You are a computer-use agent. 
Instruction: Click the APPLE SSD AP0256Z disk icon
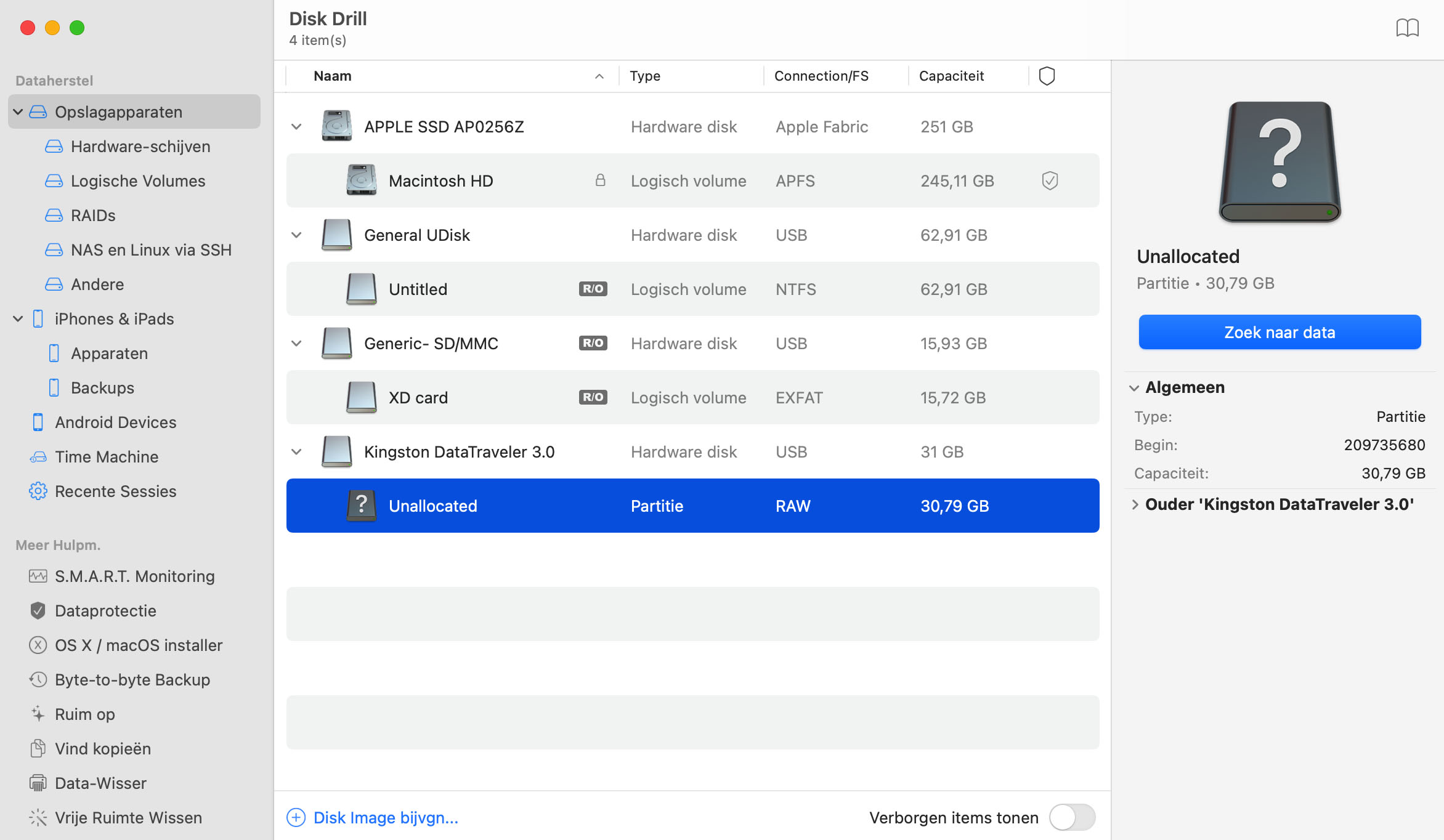336,126
